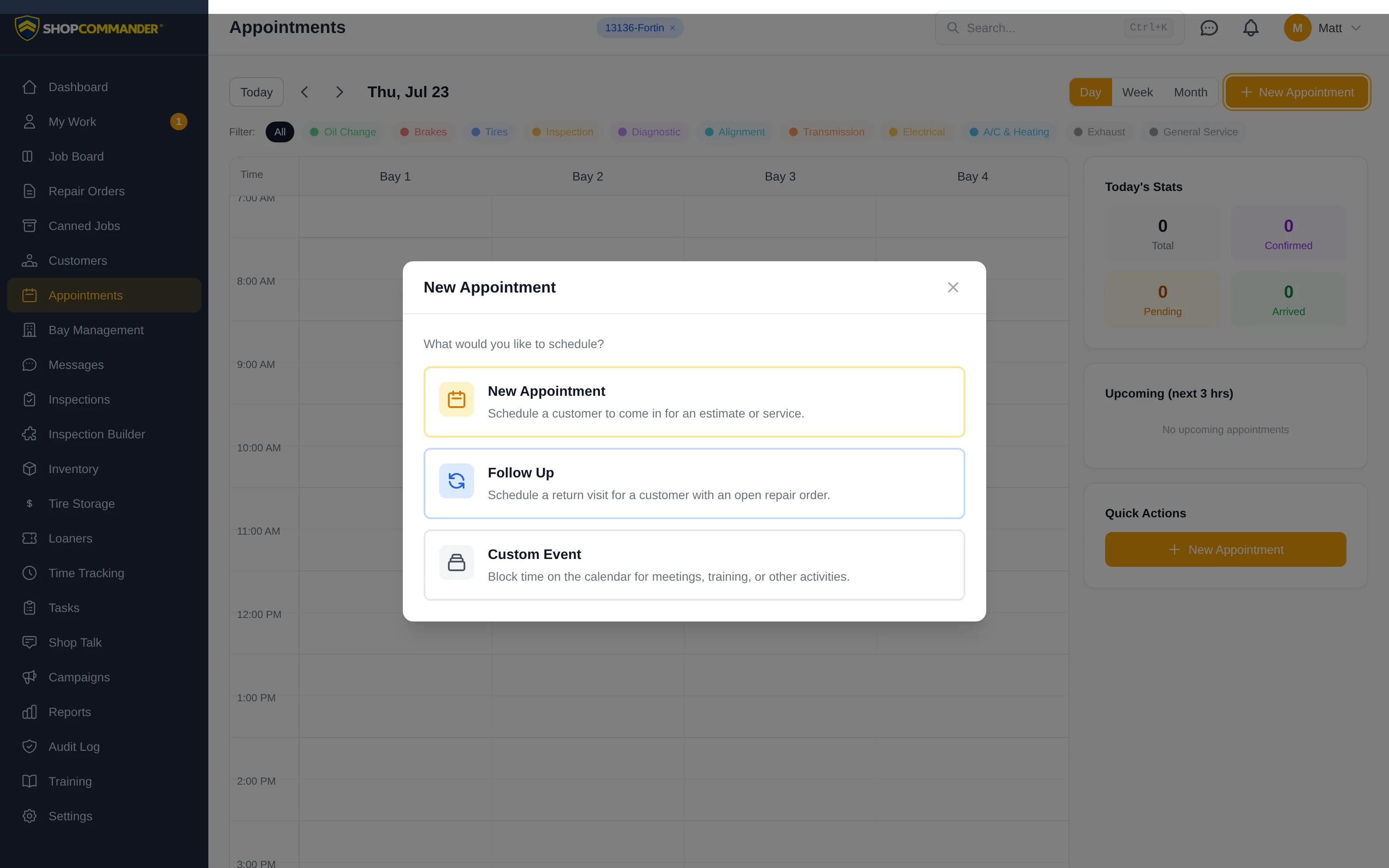This screenshot has width=1389, height=868.
Task: Click the Search field in header
Action: click(x=1060, y=27)
